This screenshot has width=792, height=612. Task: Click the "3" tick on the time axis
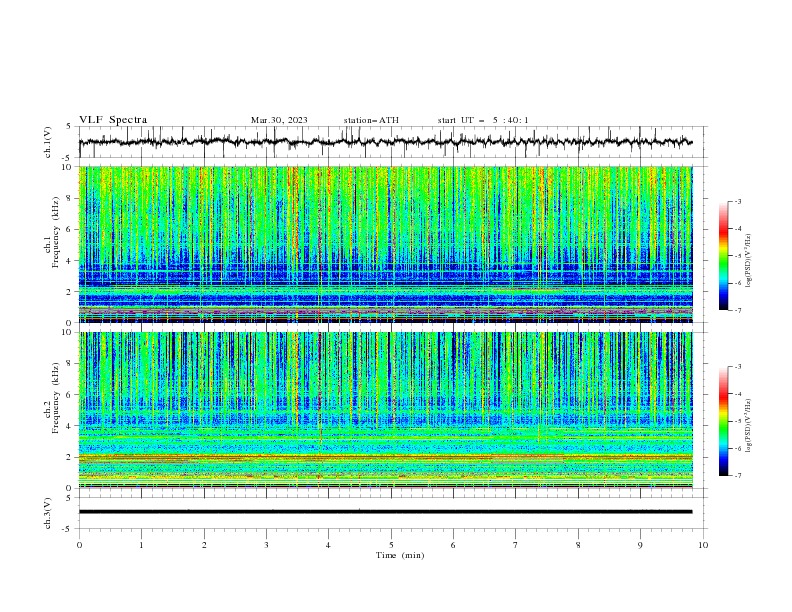266,545
